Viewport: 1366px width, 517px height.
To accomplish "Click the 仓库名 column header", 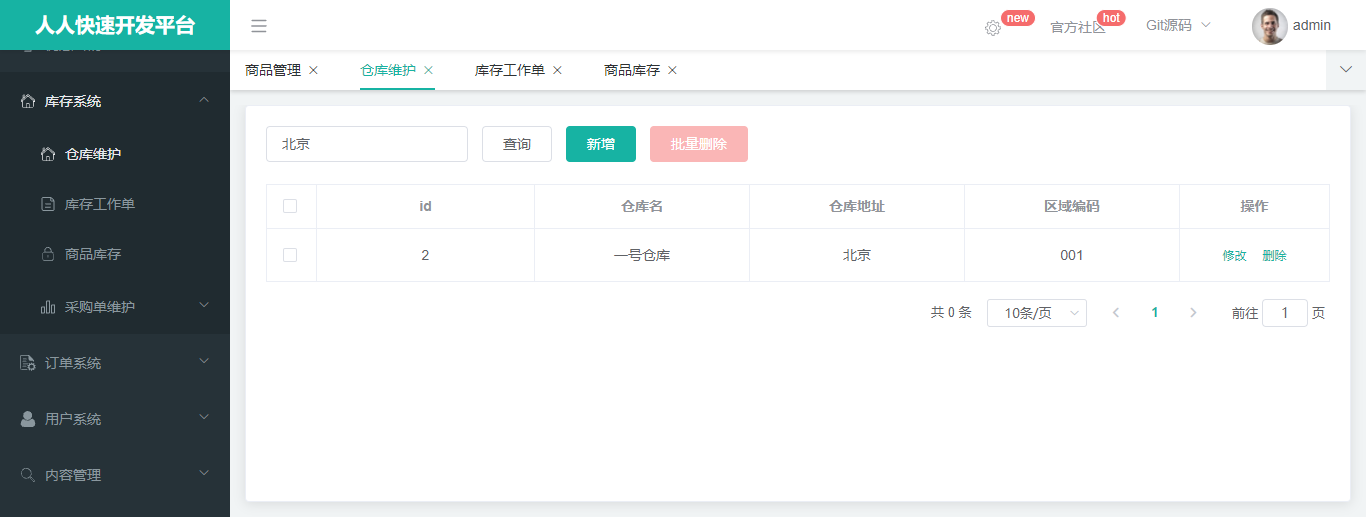I will pos(642,206).
